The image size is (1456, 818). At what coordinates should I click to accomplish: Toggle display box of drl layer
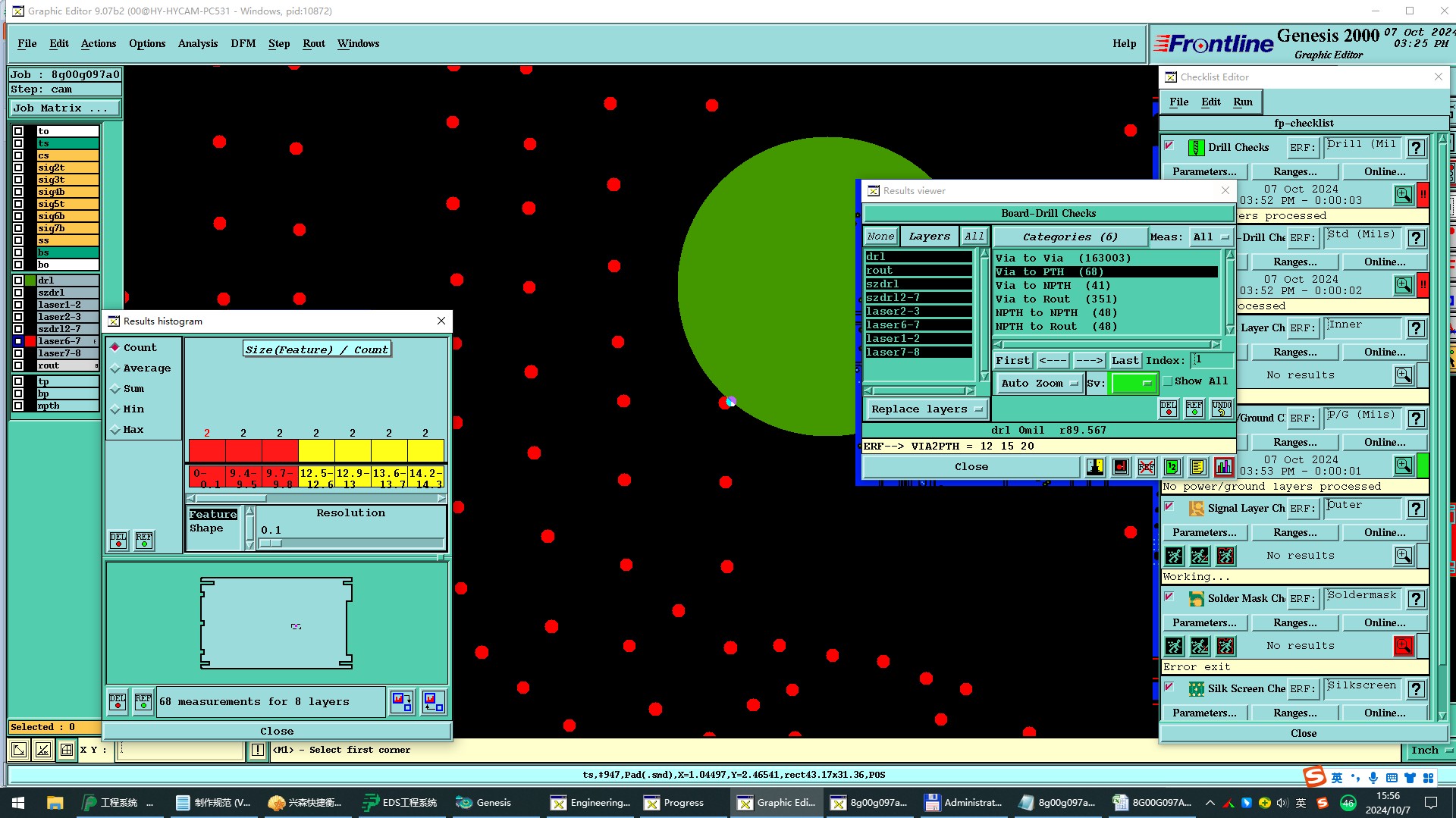pyautogui.click(x=18, y=281)
